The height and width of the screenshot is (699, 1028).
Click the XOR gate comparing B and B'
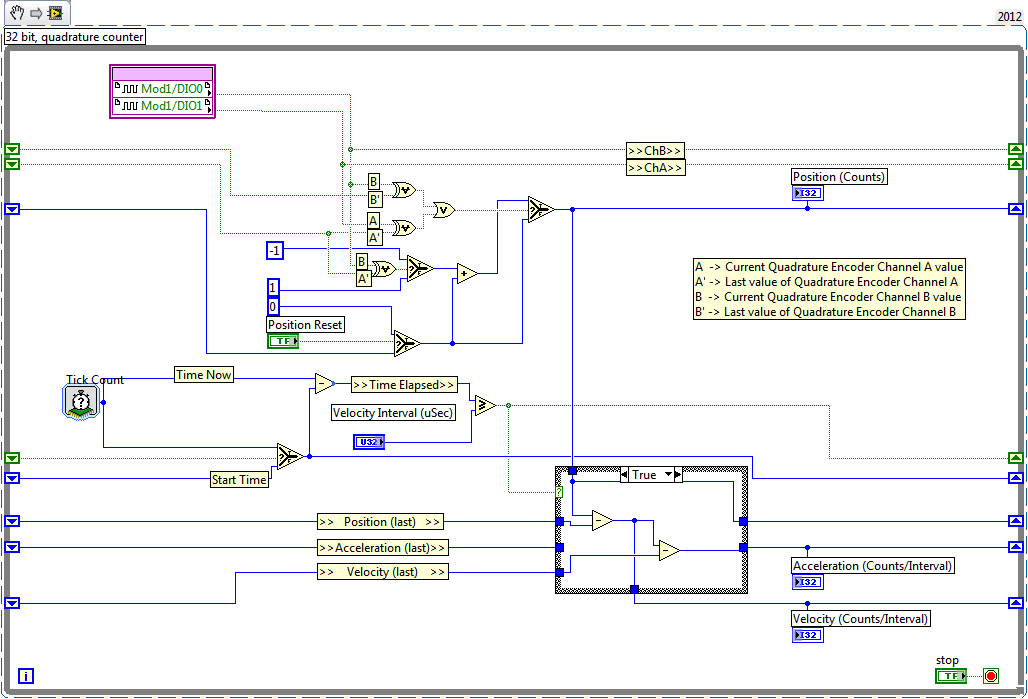403,189
